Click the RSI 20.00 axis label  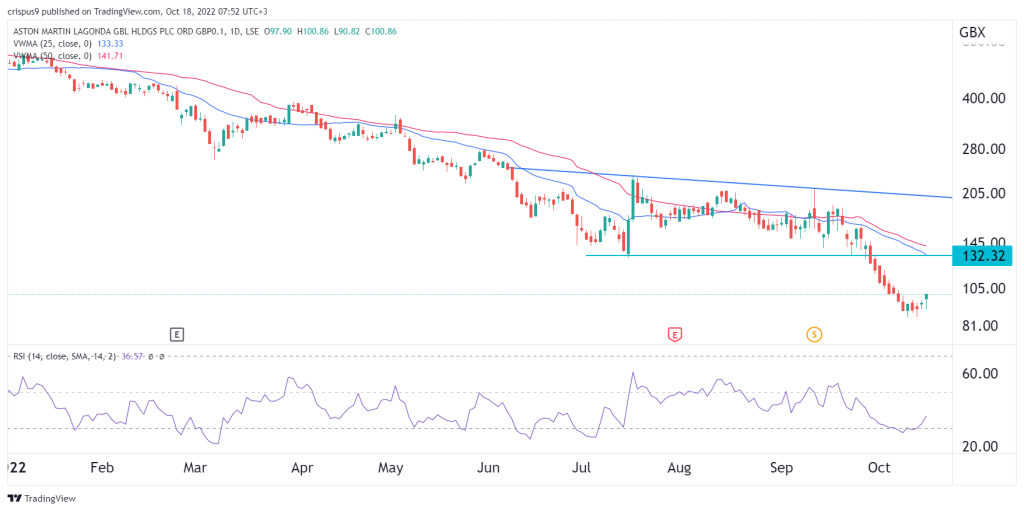tap(980, 446)
